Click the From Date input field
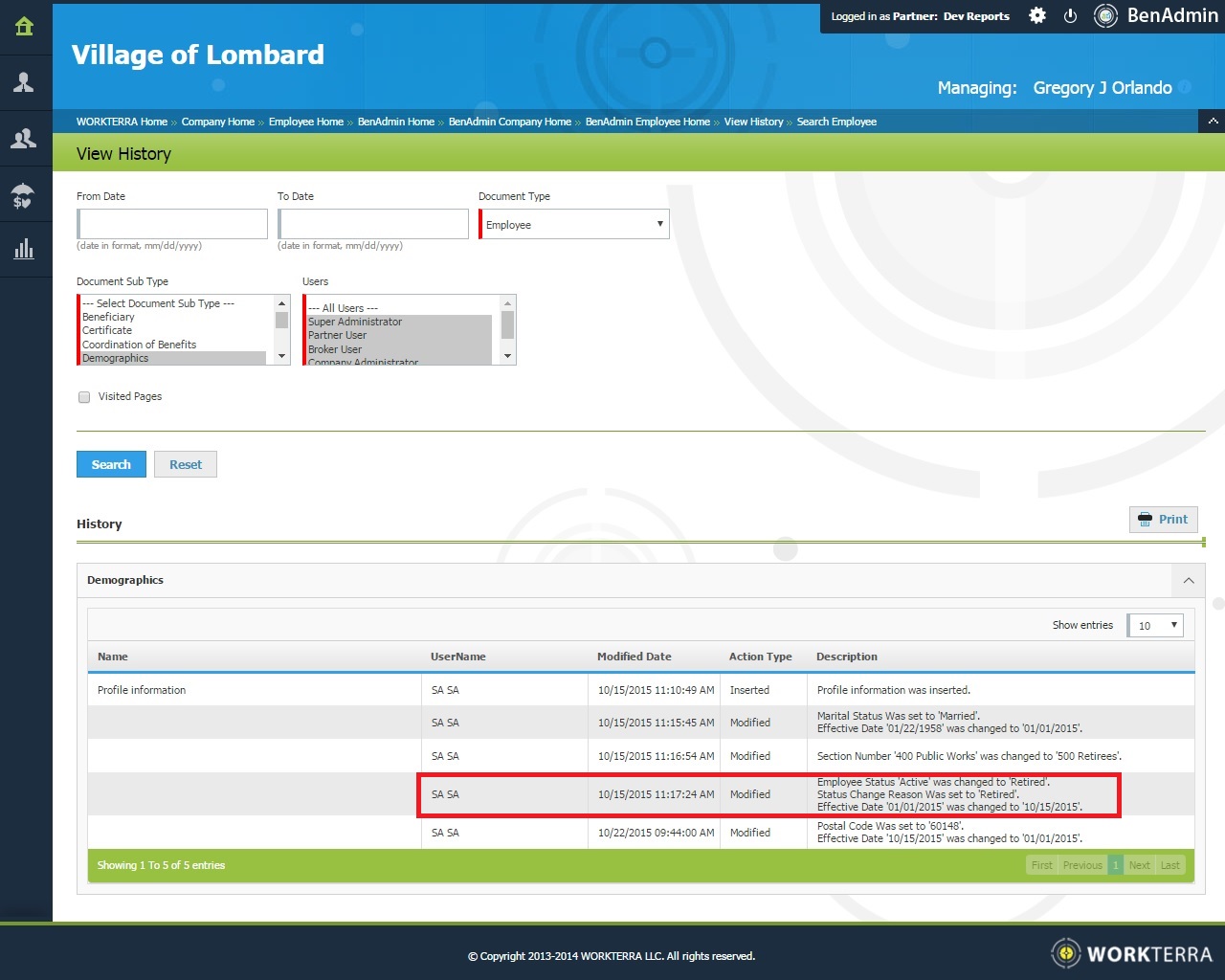This screenshot has height=980, width=1225. 173,225
